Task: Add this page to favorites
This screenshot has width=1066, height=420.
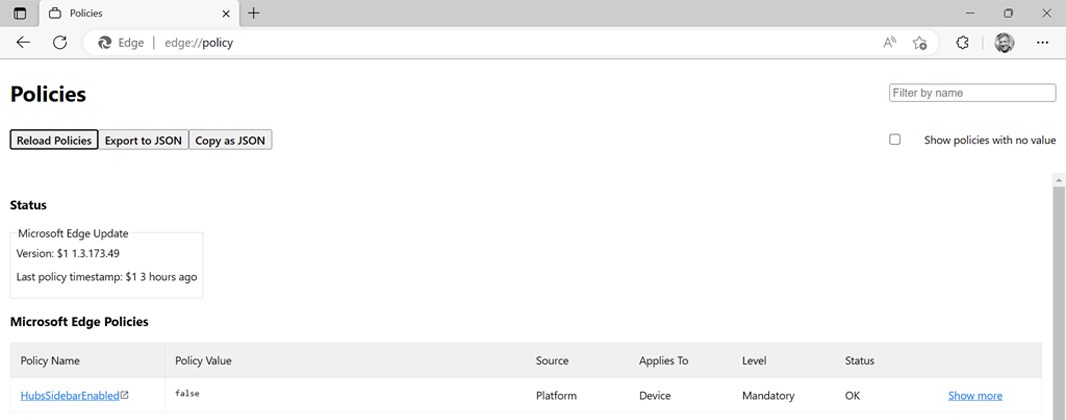Action: (920, 43)
